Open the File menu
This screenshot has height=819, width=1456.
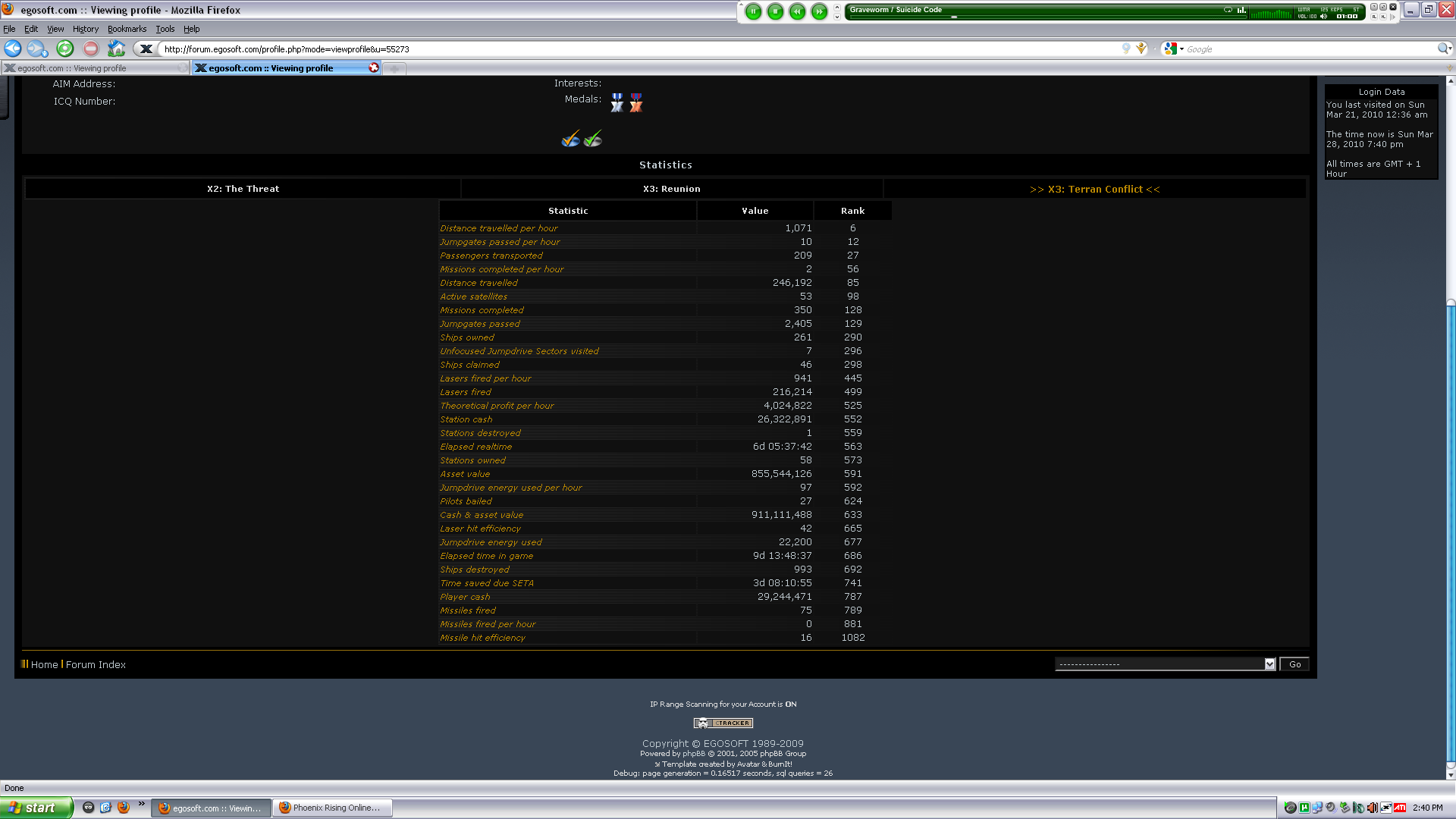9,29
